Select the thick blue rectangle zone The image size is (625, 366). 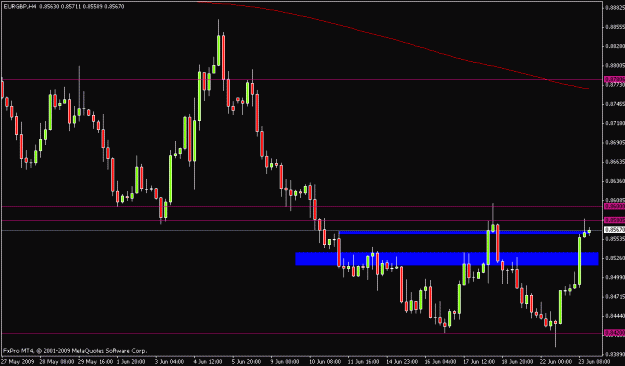(446, 258)
